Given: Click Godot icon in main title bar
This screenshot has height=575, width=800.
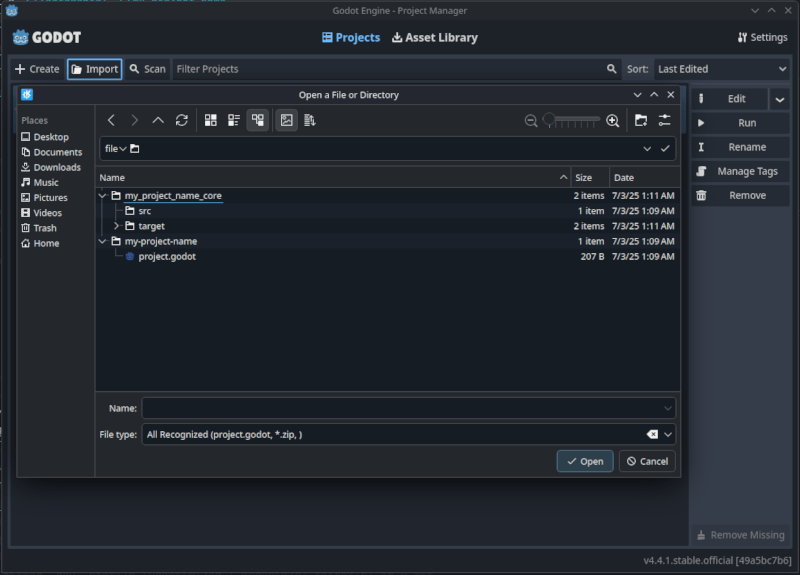Looking at the screenshot, I should pyautogui.click(x=12, y=10).
